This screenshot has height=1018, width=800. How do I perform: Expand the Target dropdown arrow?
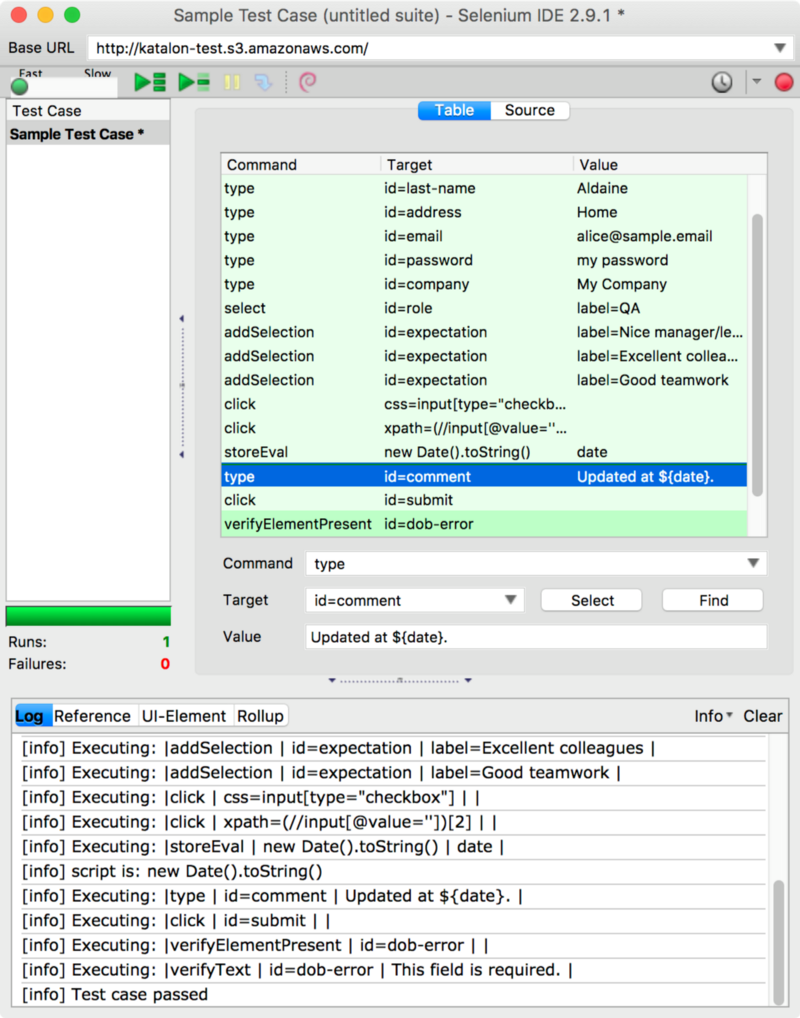[510, 600]
